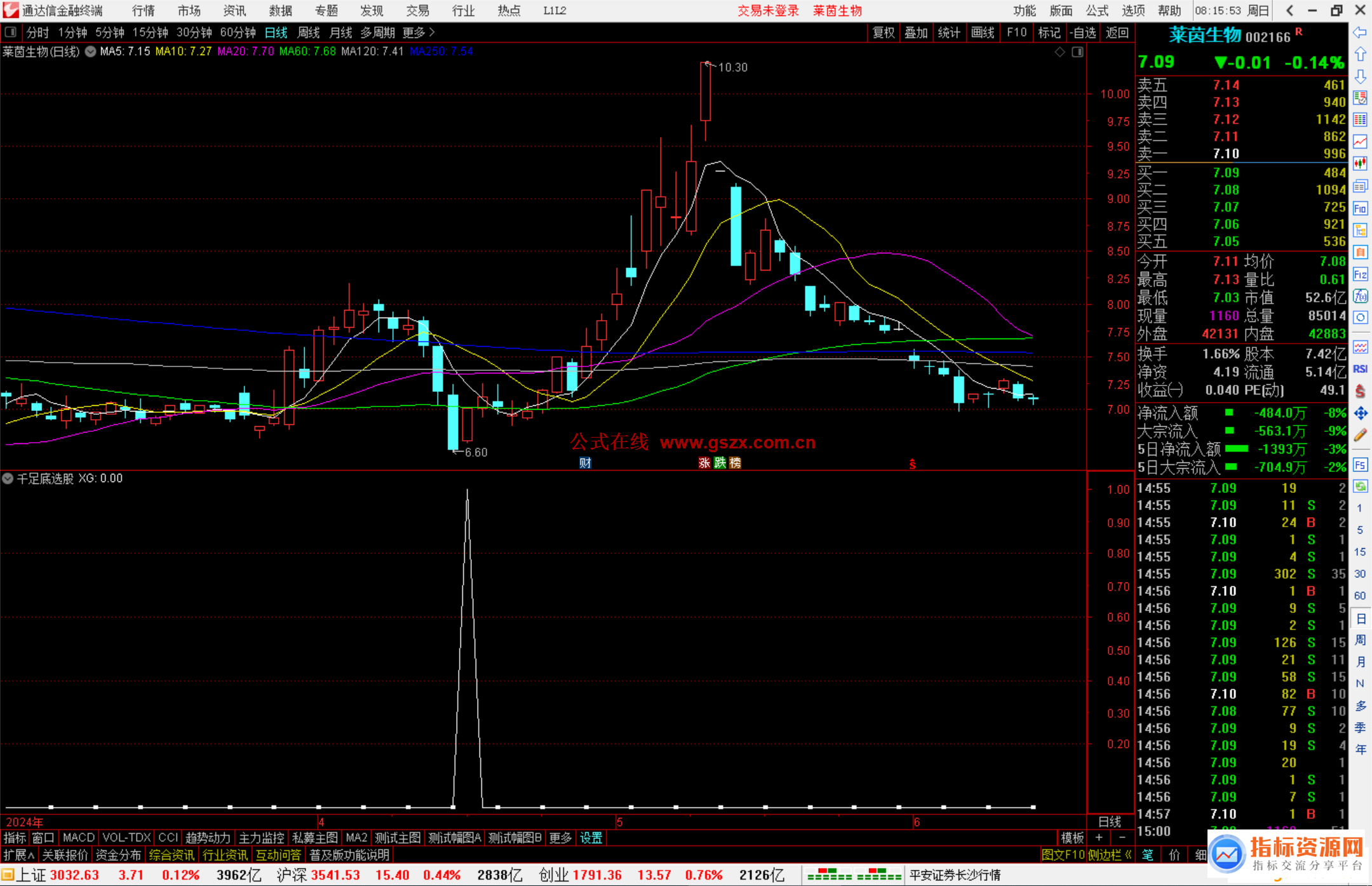The height and width of the screenshot is (886, 1372).
Task: Click the 复权 button
Action: [884, 32]
